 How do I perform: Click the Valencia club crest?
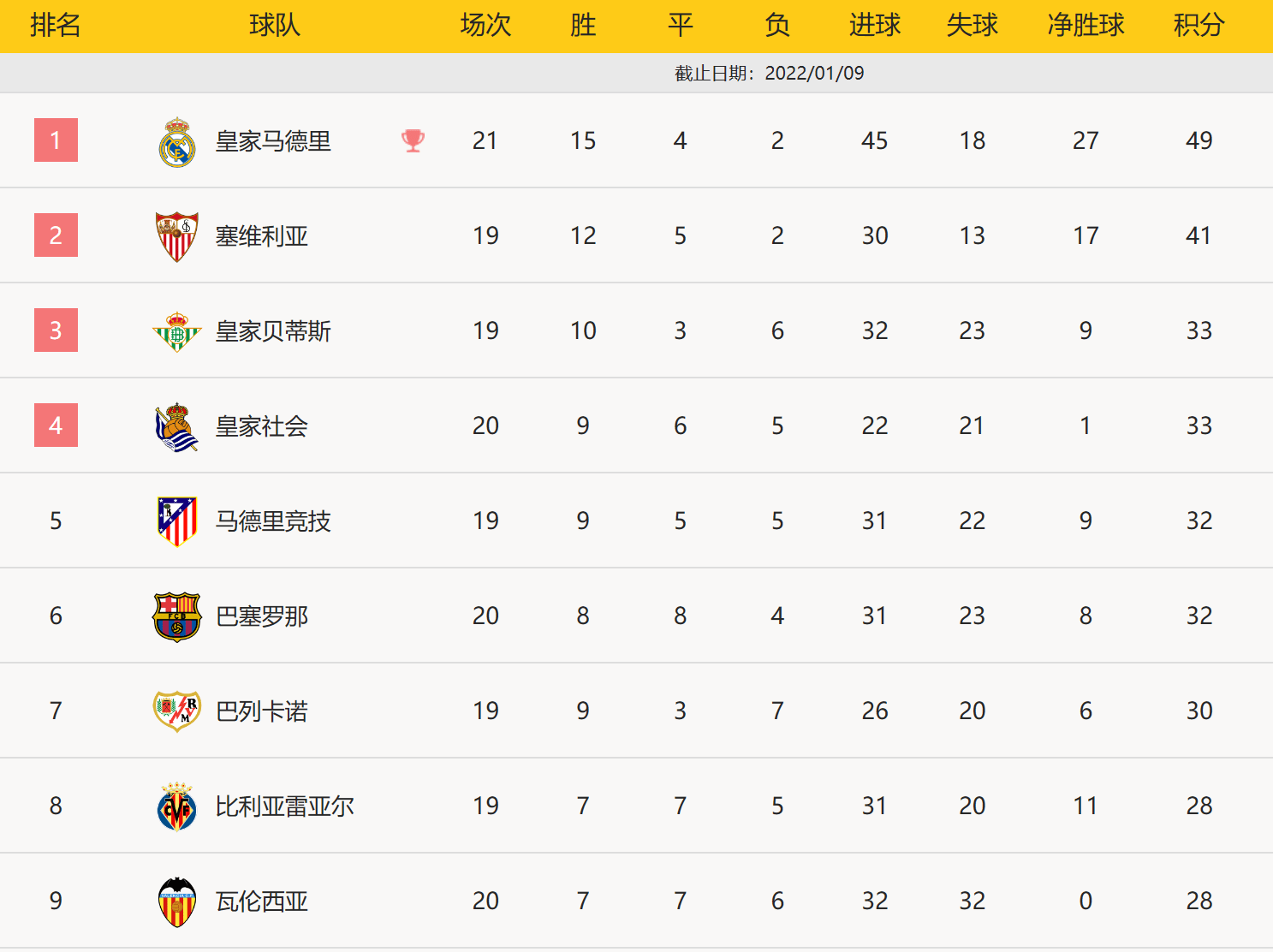(177, 901)
